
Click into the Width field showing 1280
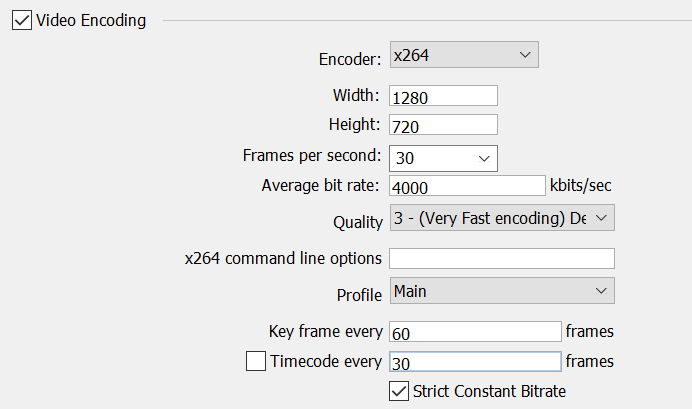pyautogui.click(x=444, y=96)
